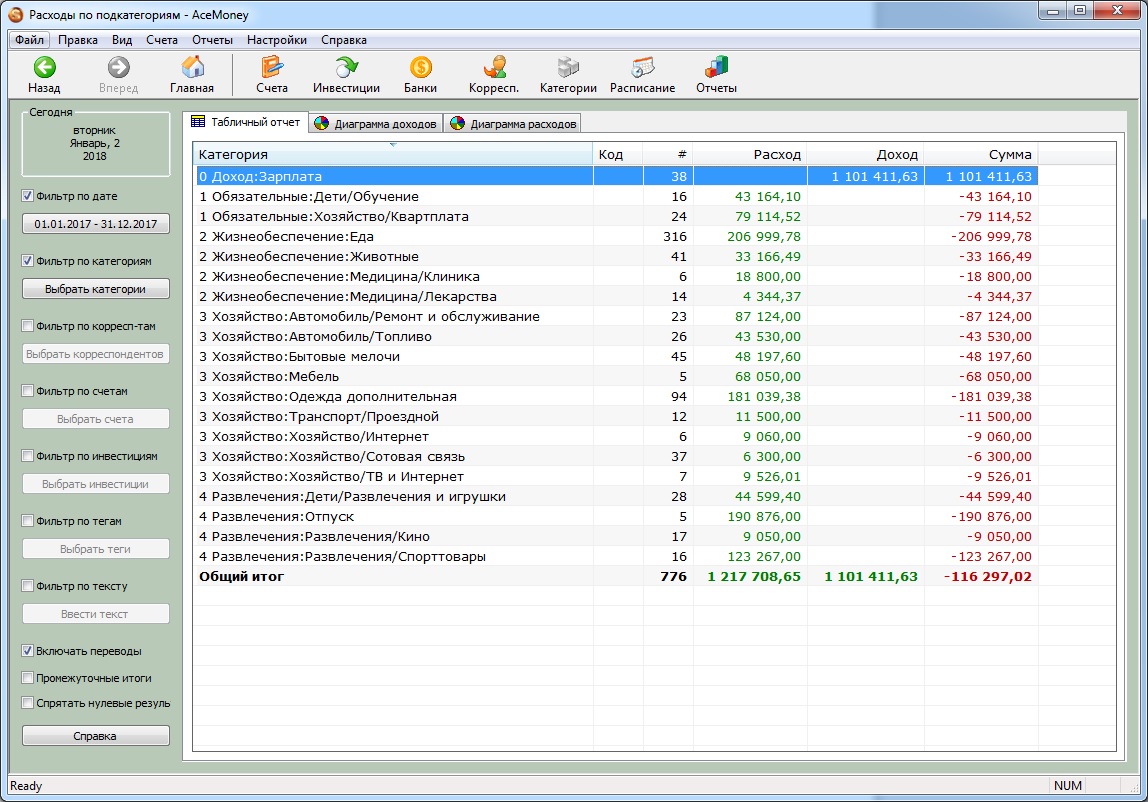The height and width of the screenshot is (802, 1148).
Task: Click the expense value 206 999,78
Action: coord(764,237)
